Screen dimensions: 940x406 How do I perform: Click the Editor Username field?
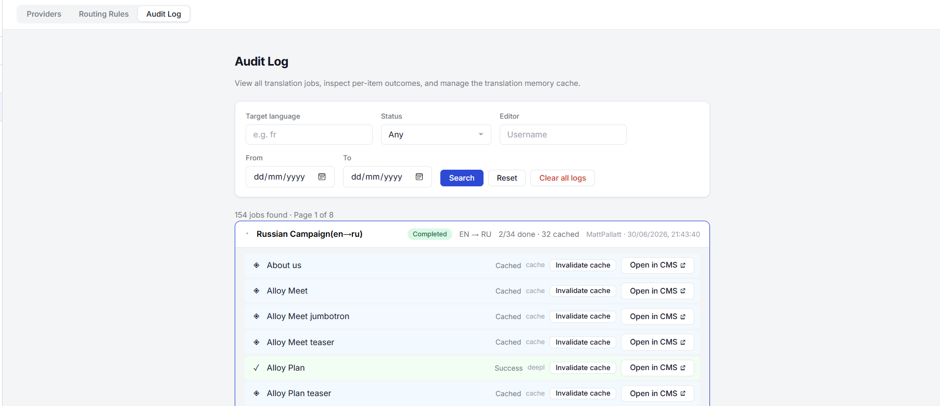click(x=563, y=134)
